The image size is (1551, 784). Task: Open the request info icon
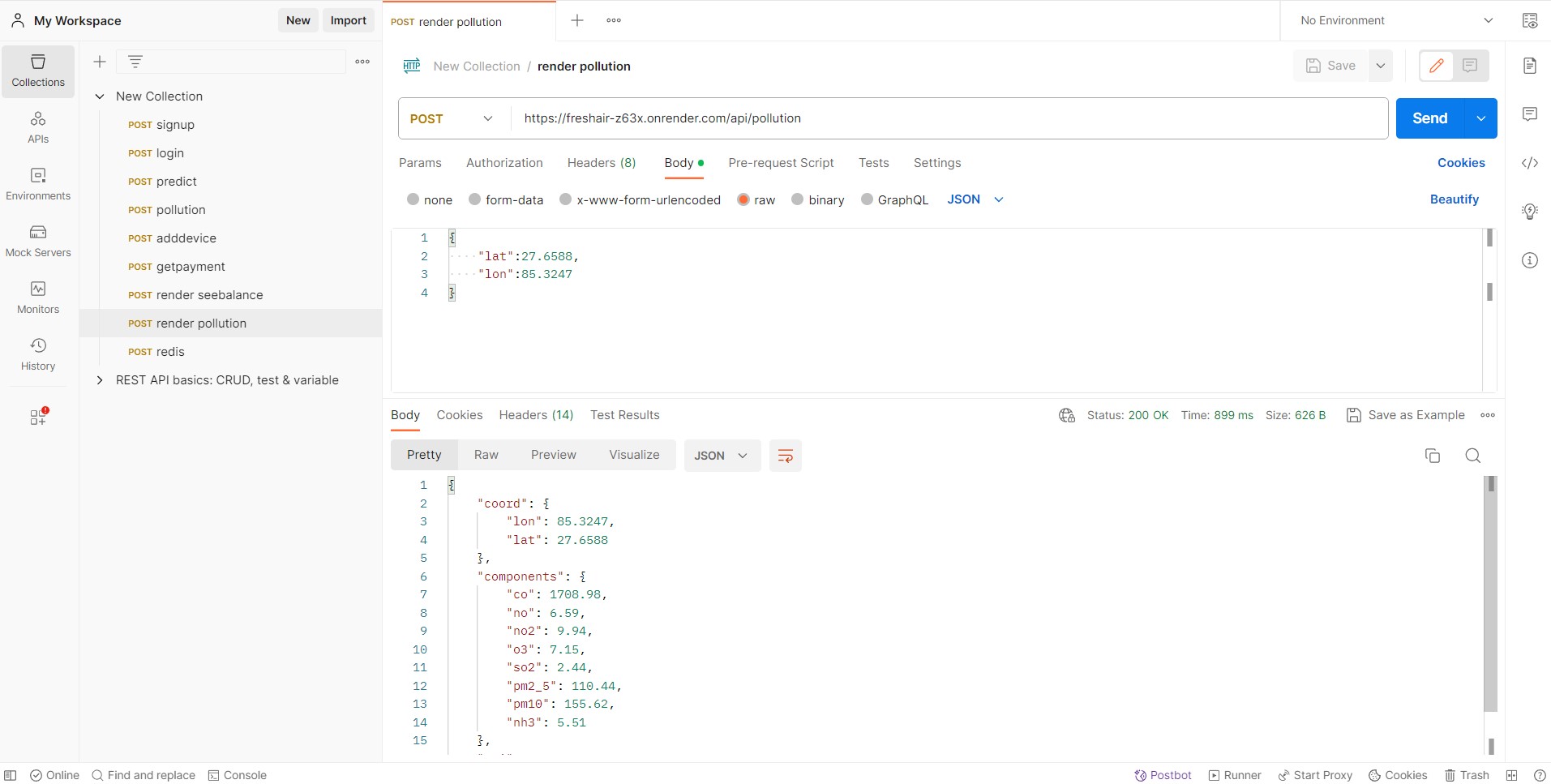pyautogui.click(x=1530, y=260)
